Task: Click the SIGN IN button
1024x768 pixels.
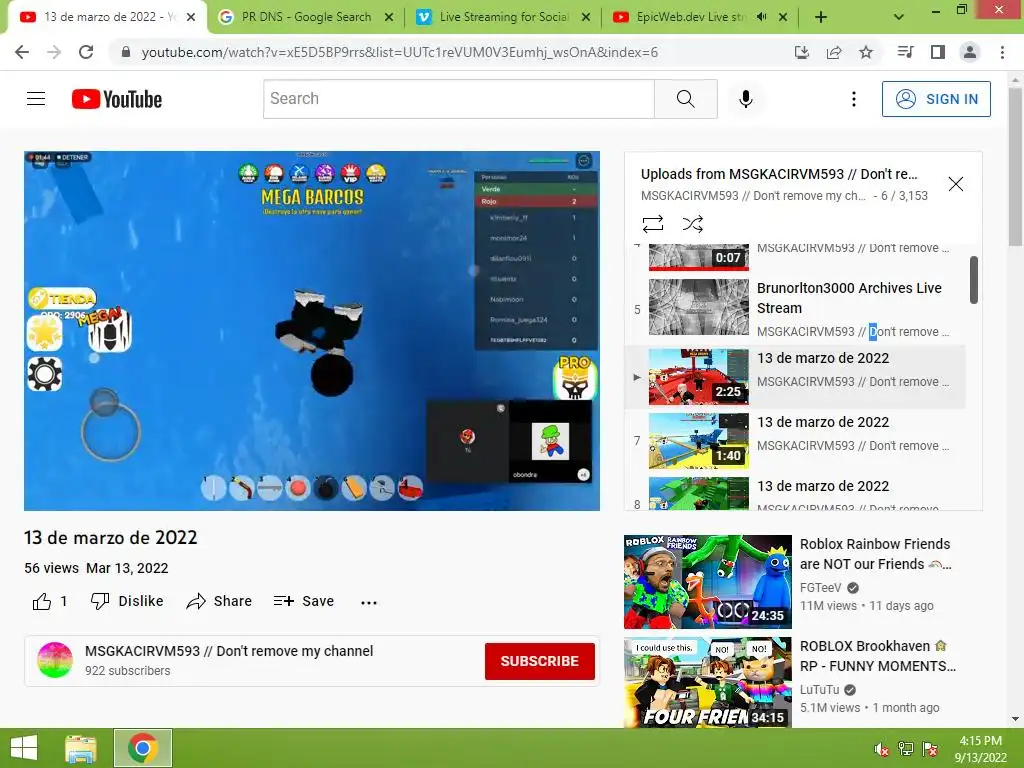Action: pos(936,99)
